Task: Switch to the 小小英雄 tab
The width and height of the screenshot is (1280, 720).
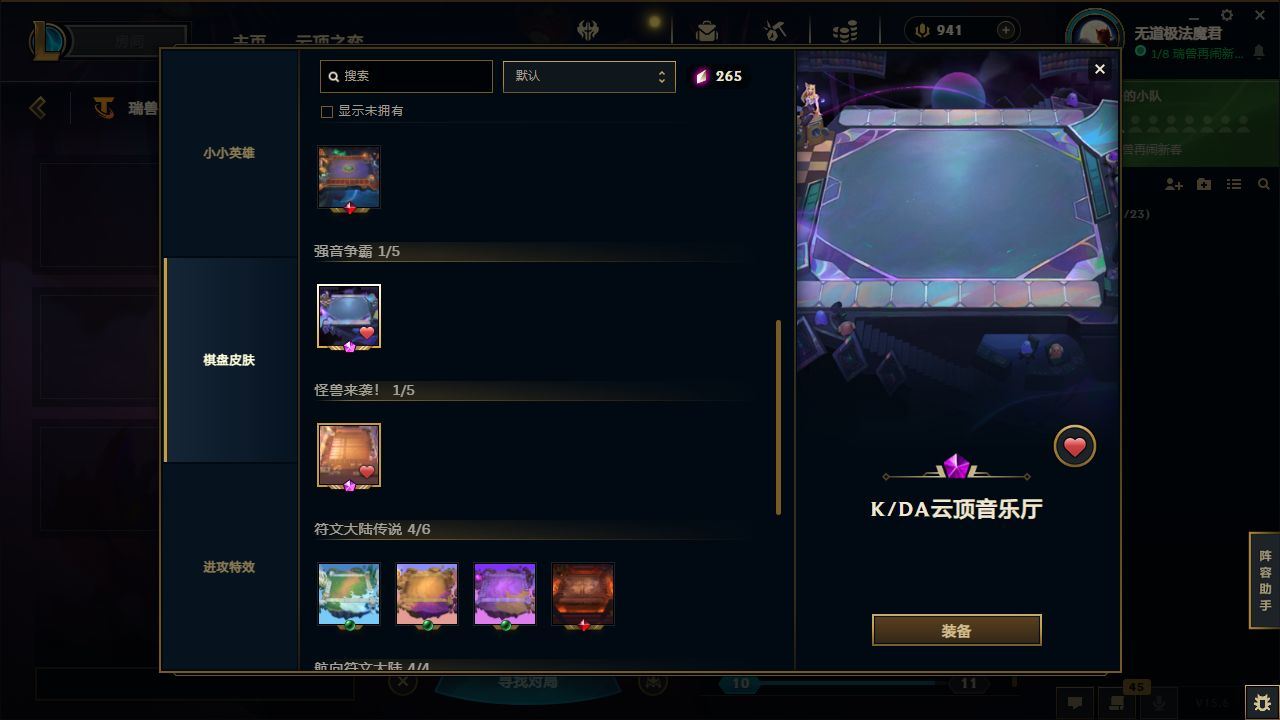Action: pos(229,153)
